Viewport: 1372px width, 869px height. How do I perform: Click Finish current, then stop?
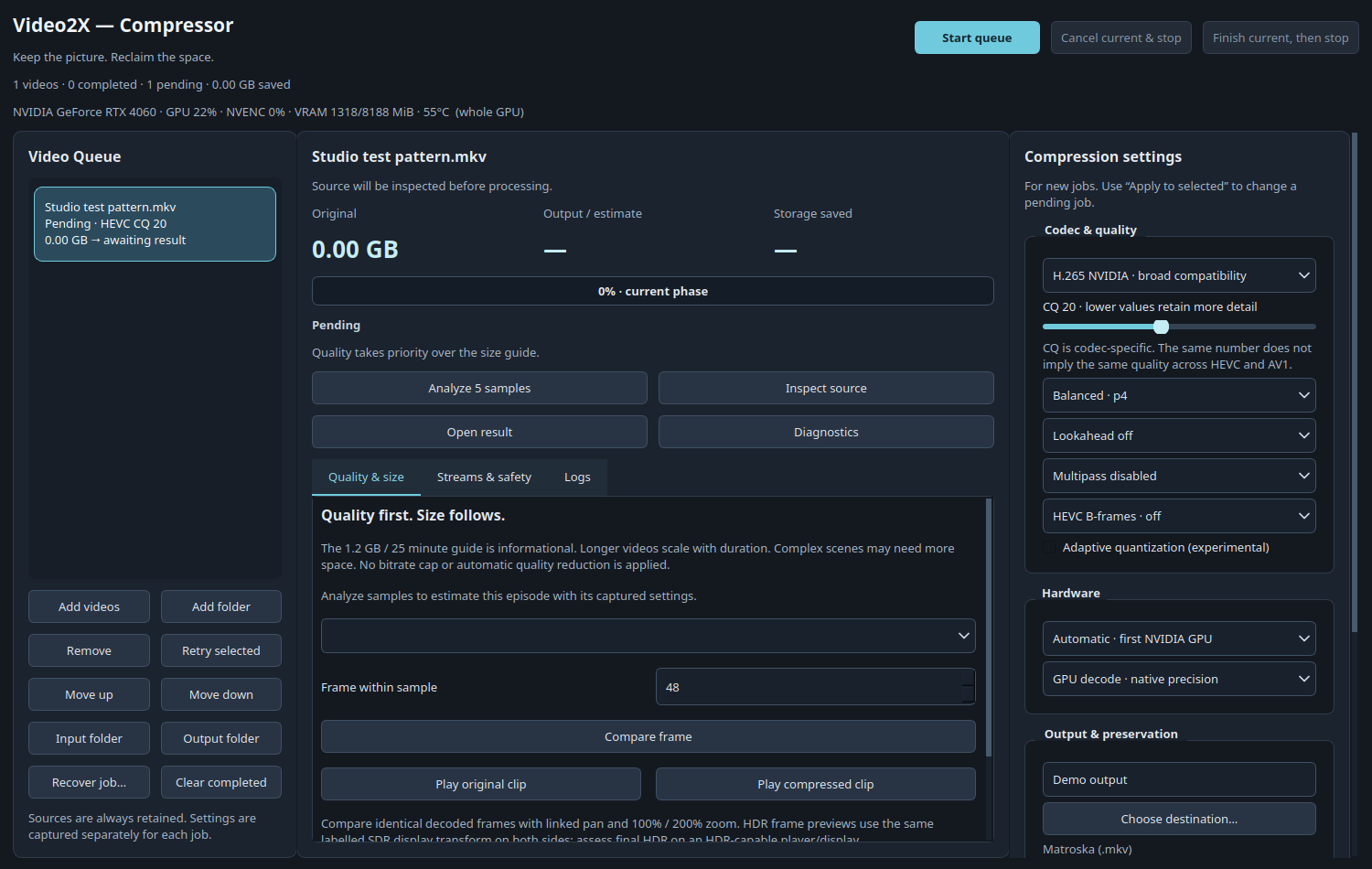pos(1281,38)
